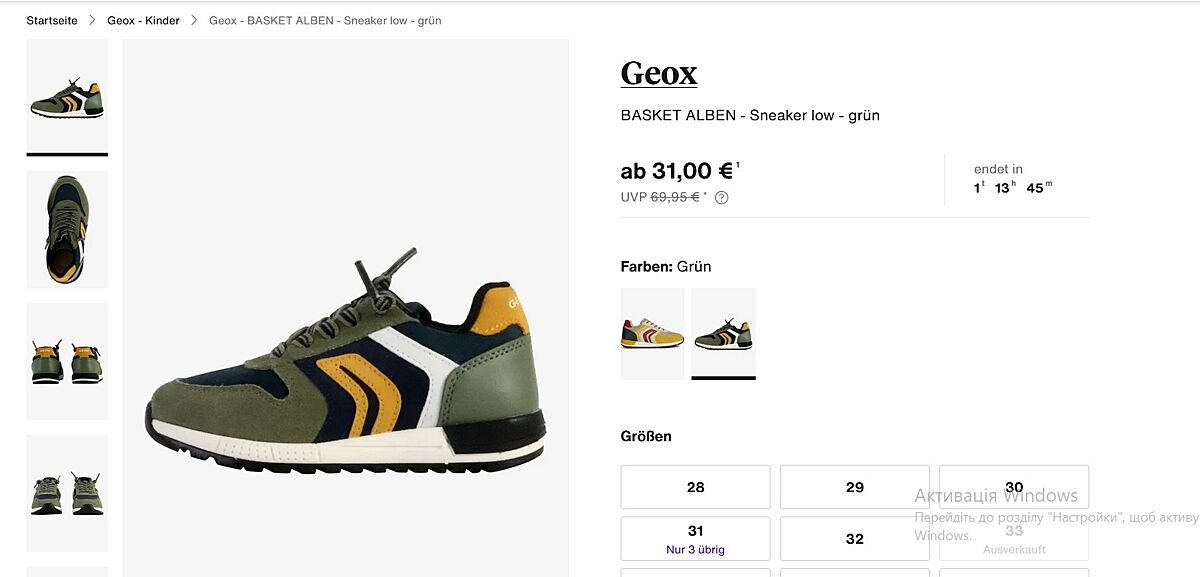Click the main sneaker product image

tap(345, 360)
